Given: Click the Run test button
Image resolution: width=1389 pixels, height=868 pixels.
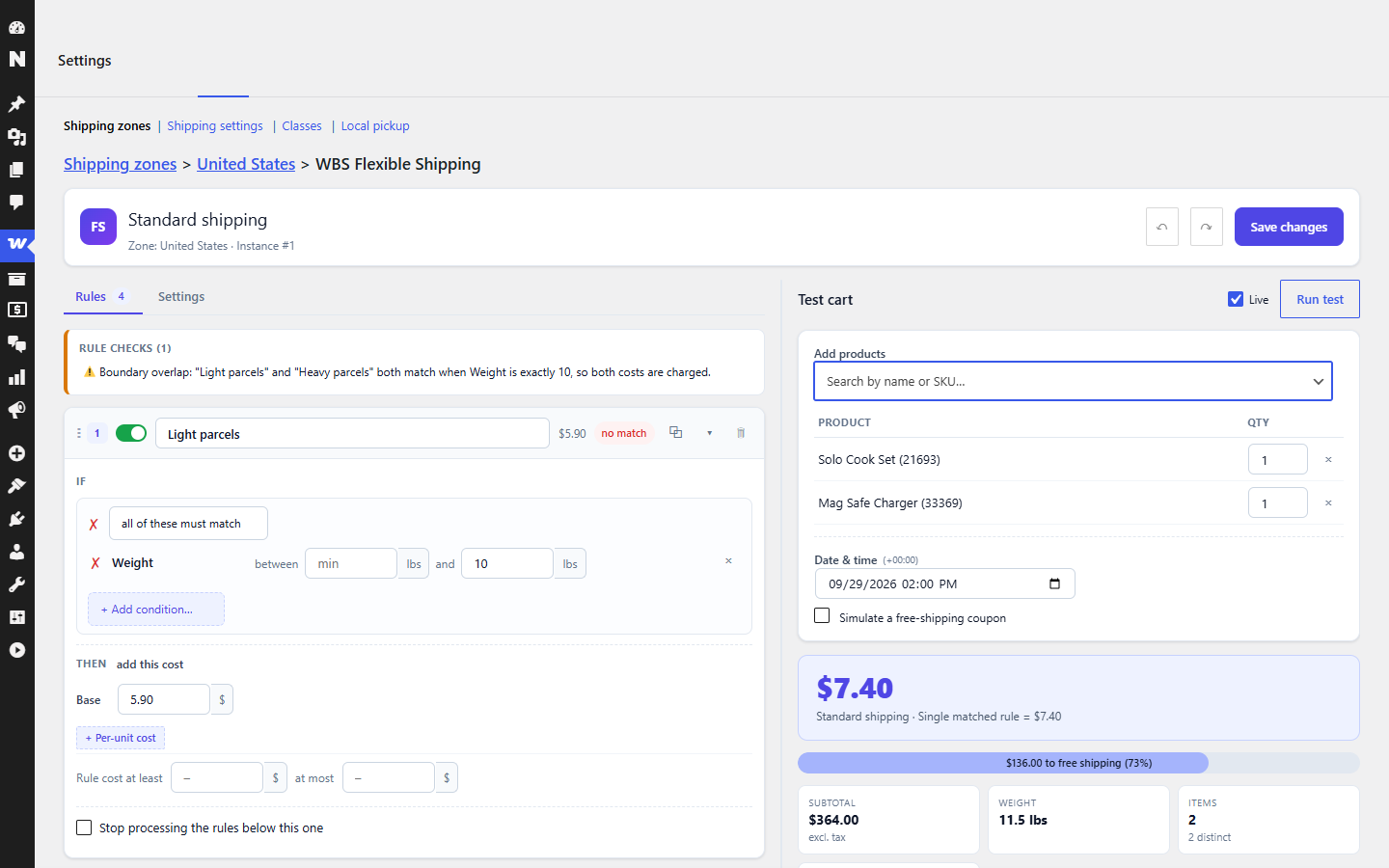Looking at the screenshot, I should click(x=1320, y=299).
